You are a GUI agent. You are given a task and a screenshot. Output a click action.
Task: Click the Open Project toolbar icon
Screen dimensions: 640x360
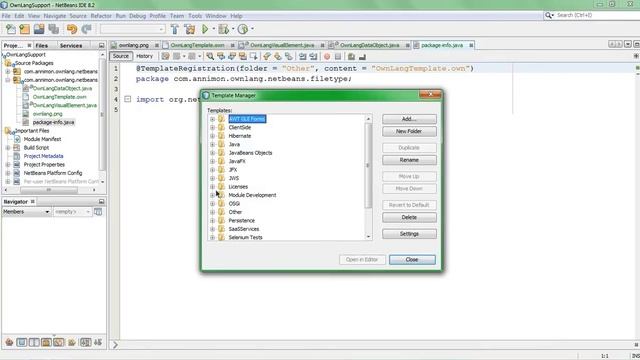coord(39,29)
